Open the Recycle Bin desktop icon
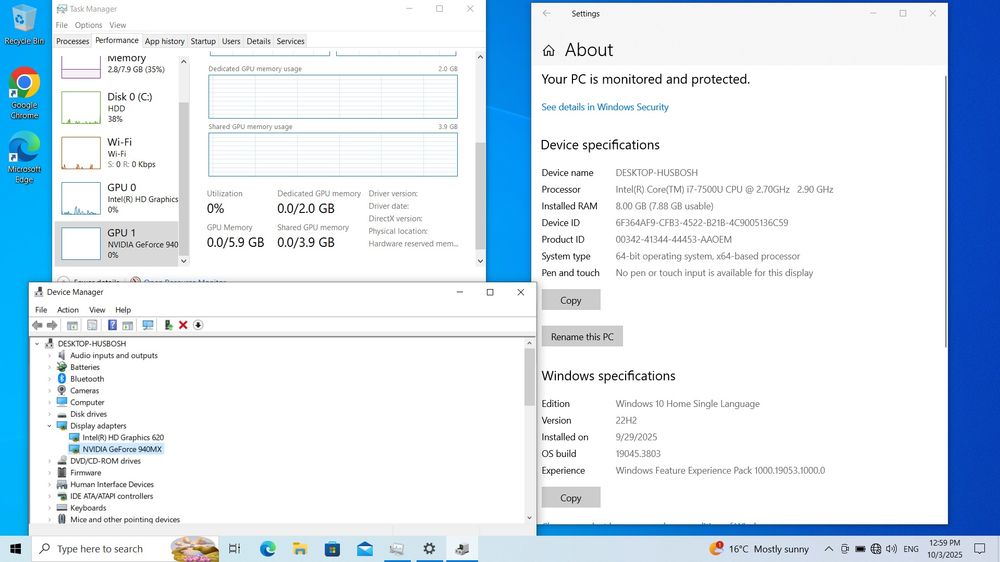The width and height of the screenshot is (1000, 562). (24, 26)
